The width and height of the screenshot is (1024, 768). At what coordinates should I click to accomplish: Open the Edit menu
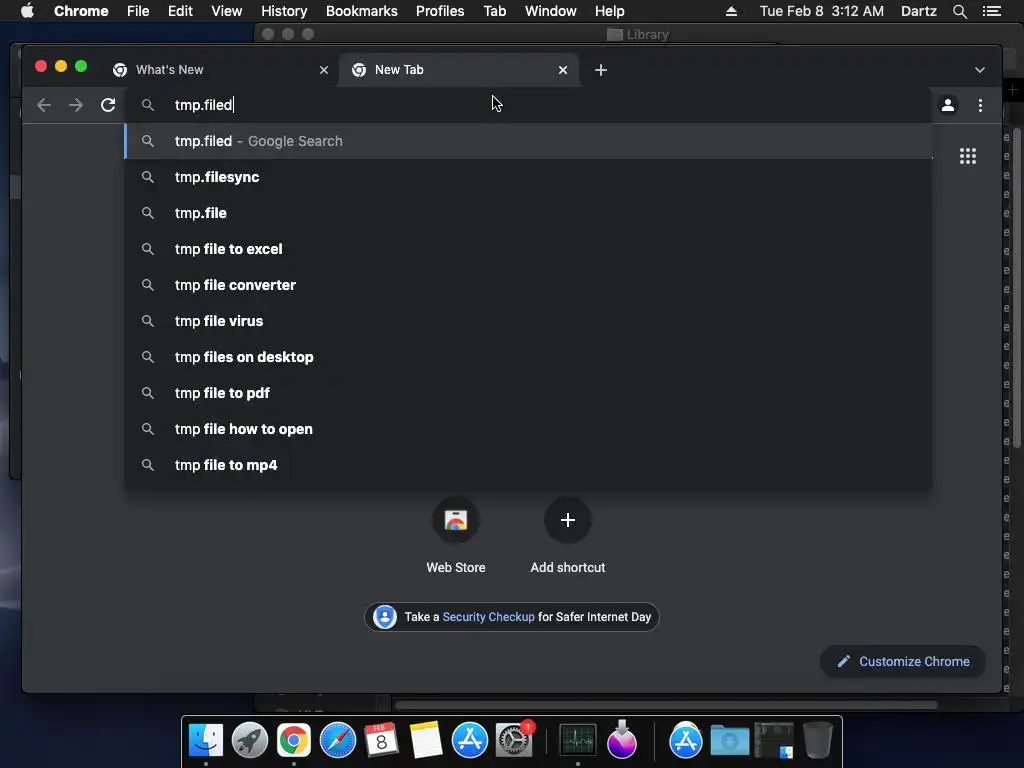point(180,11)
